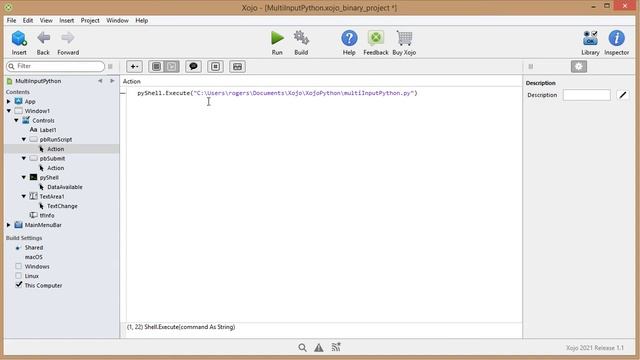Click the navigator back triangle beside MultiInputPython

[100, 81]
